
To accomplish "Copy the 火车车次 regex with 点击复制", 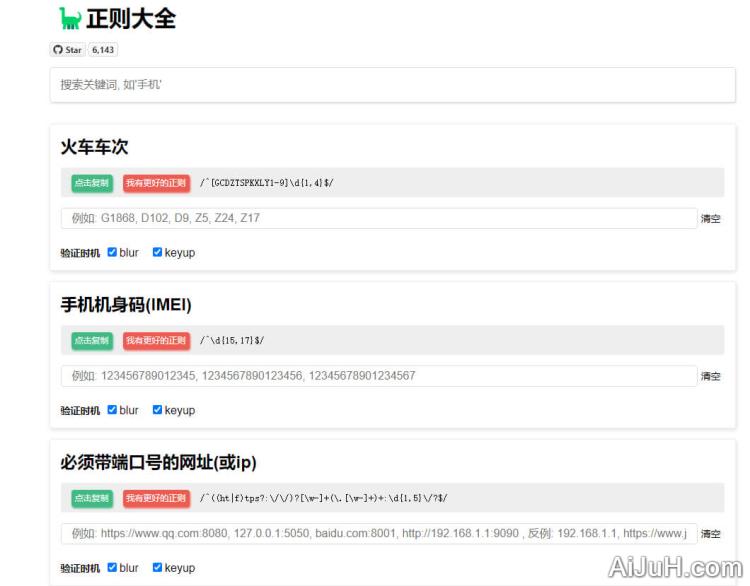I will tap(92, 183).
